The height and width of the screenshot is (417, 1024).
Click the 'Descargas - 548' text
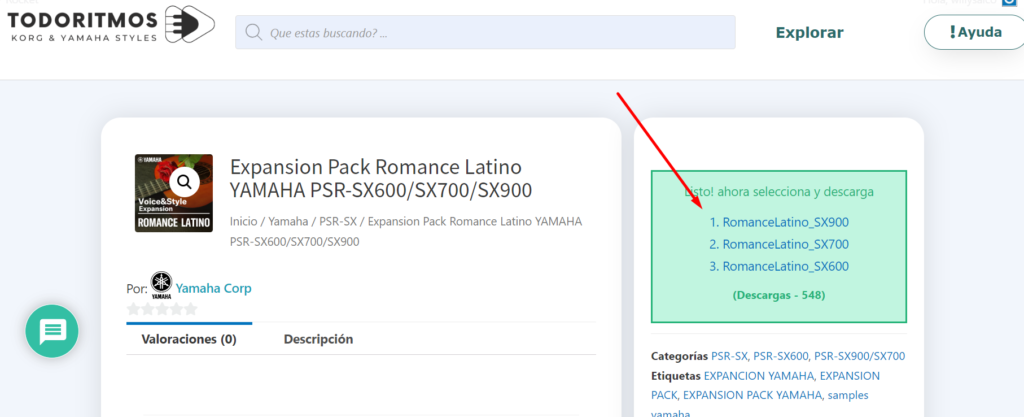pos(779,295)
